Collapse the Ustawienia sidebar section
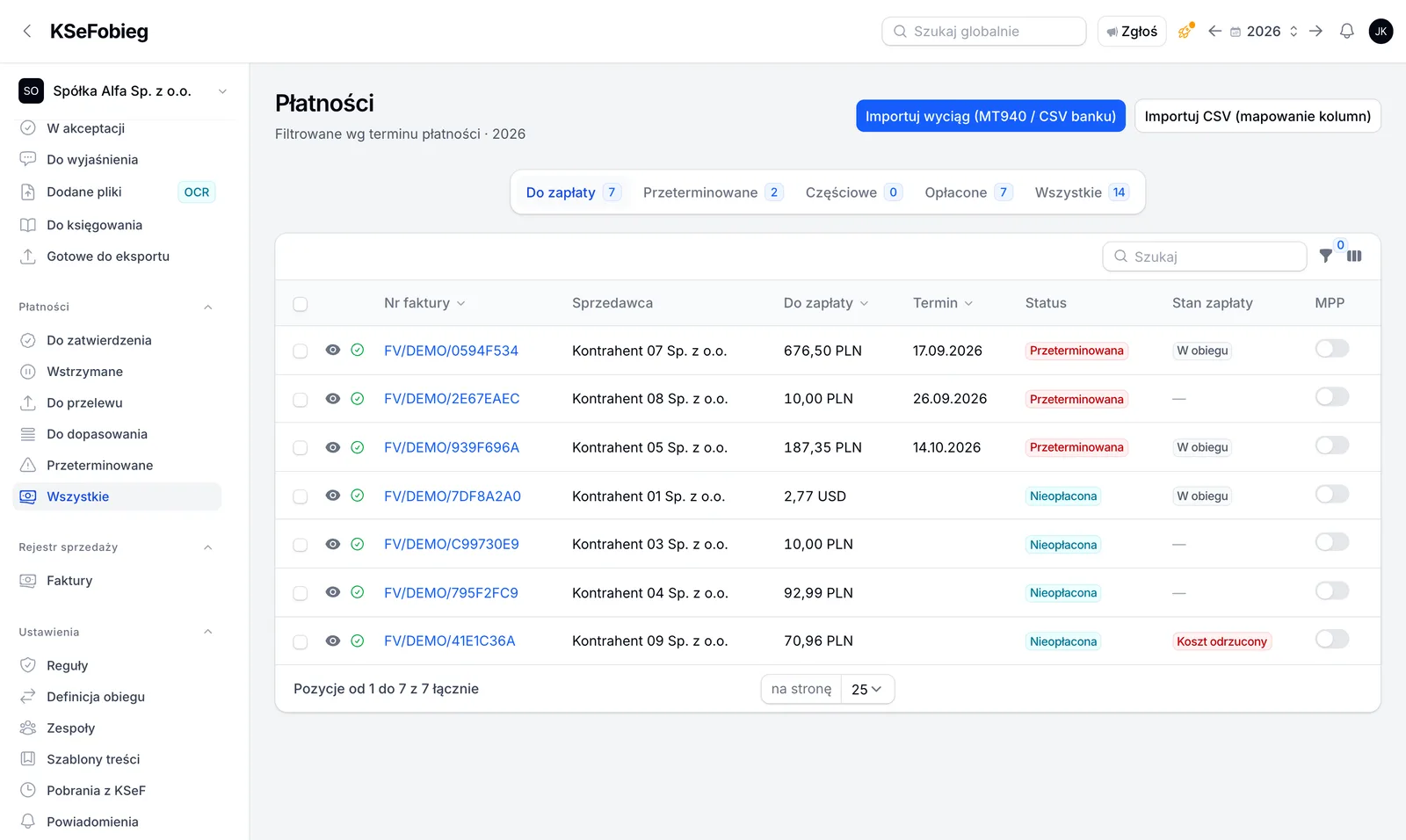 (208, 633)
